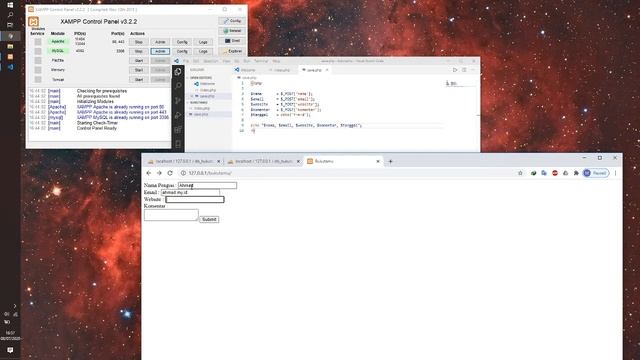Split the VS Code editor

point(464,70)
